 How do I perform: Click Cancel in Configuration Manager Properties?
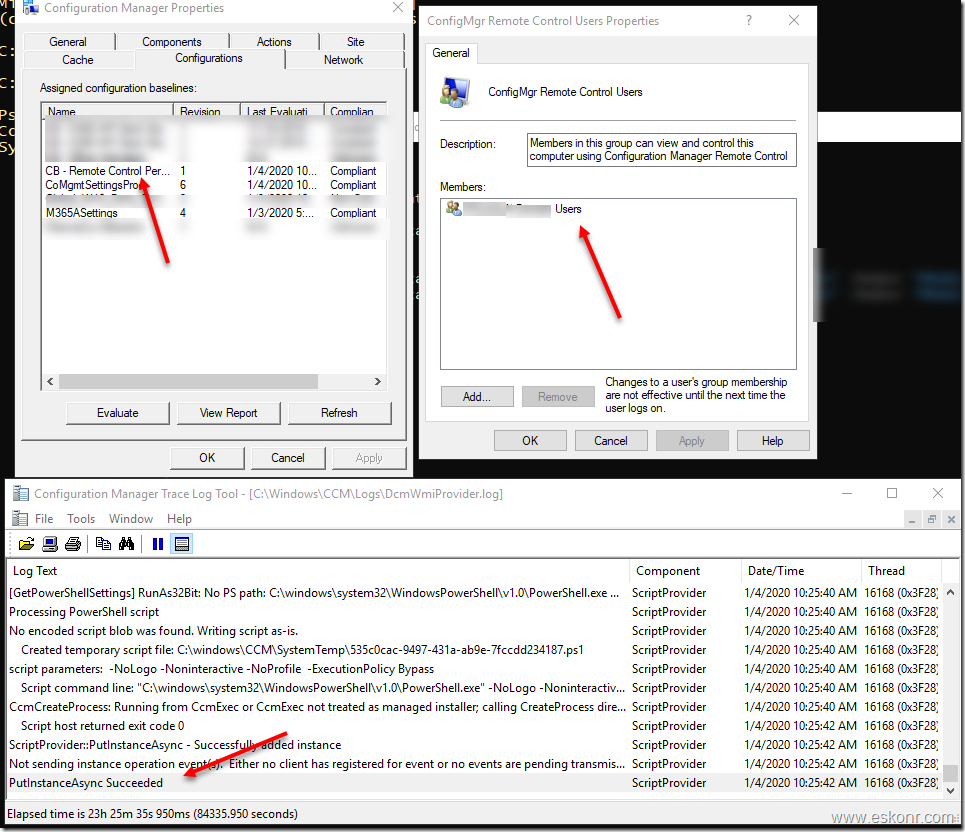(x=288, y=458)
